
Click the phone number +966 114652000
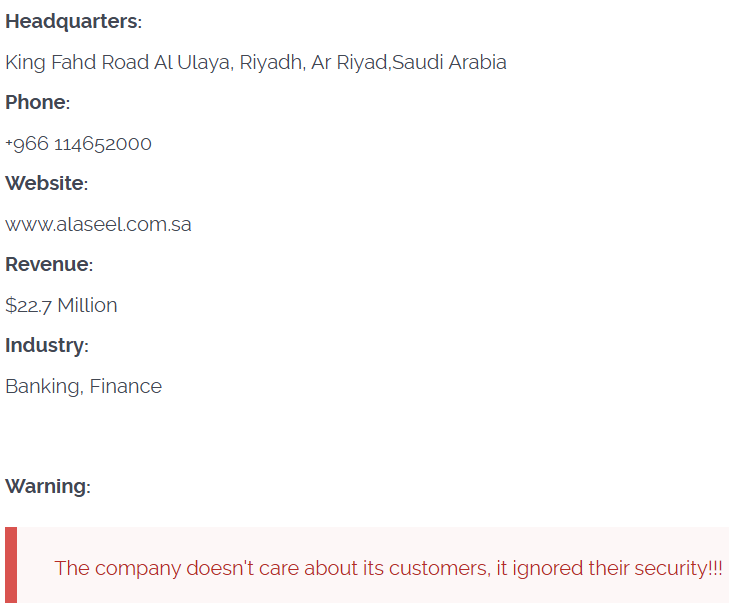coord(78,144)
